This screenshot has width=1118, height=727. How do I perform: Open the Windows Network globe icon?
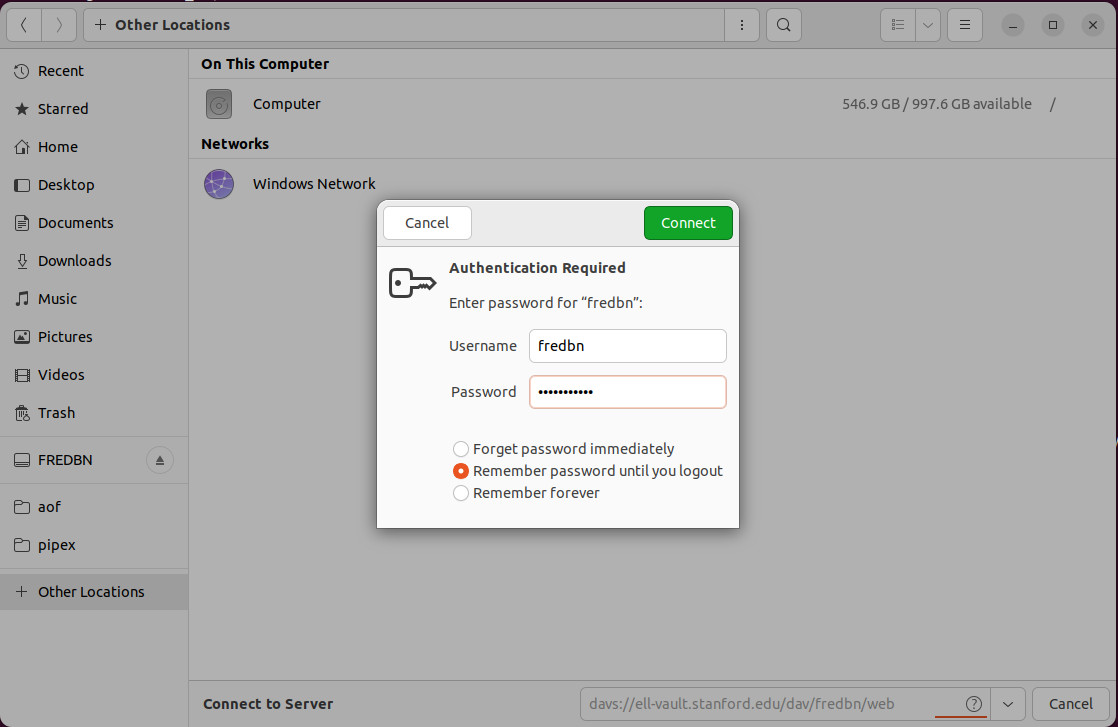tap(219, 184)
